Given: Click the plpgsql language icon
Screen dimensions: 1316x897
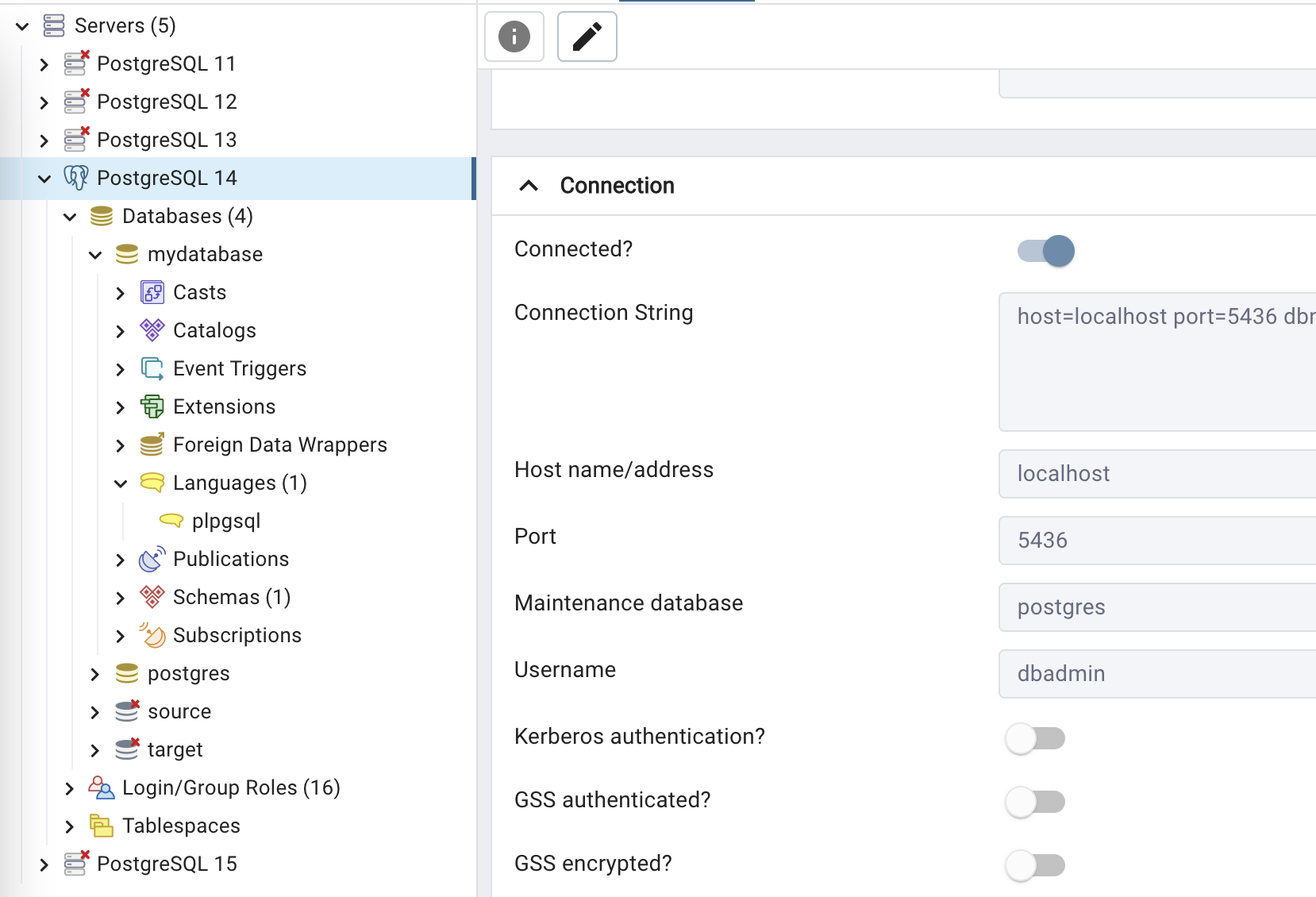Looking at the screenshot, I should [171, 521].
